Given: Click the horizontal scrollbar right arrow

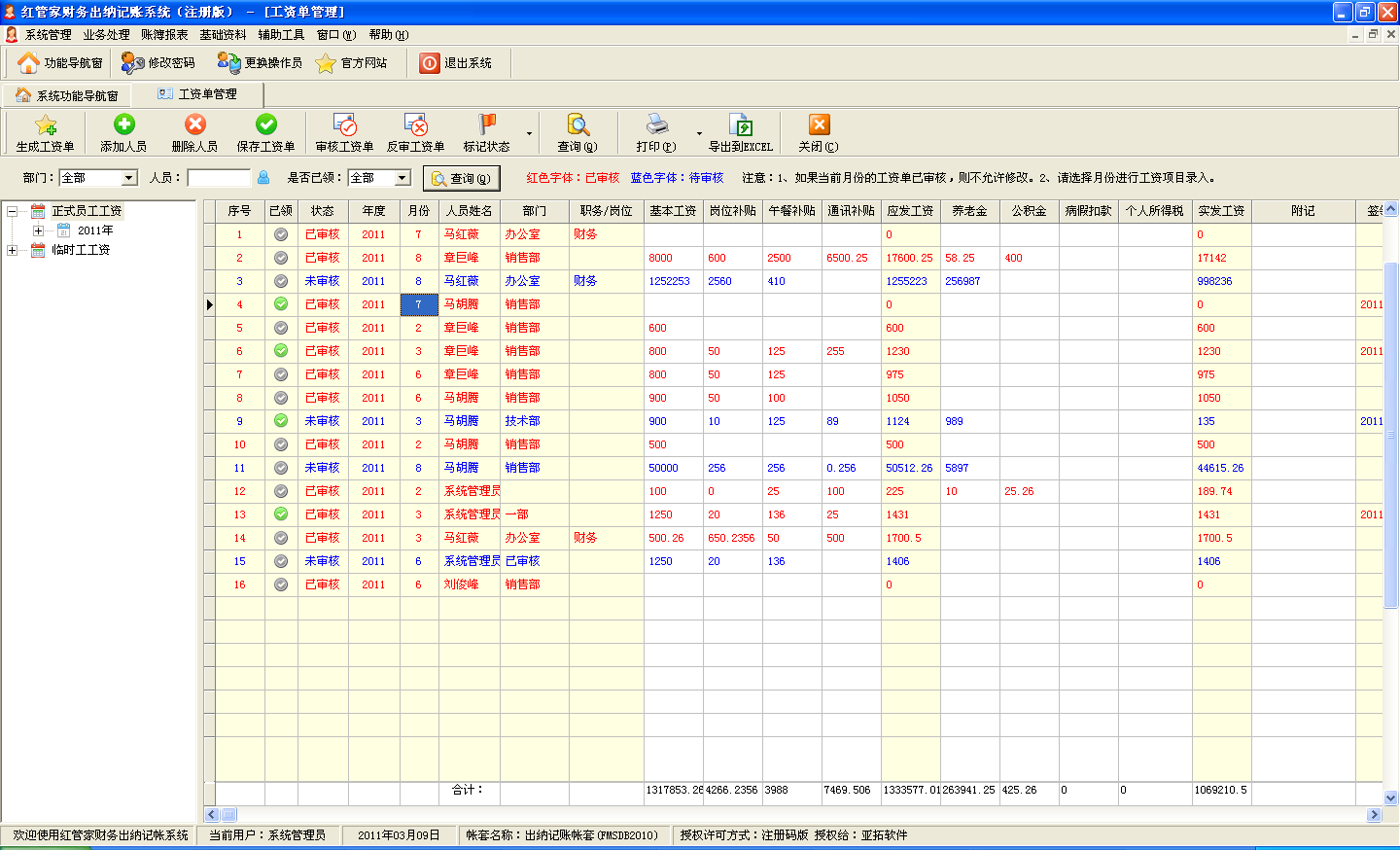Looking at the screenshot, I should (x=1374, y=815).
